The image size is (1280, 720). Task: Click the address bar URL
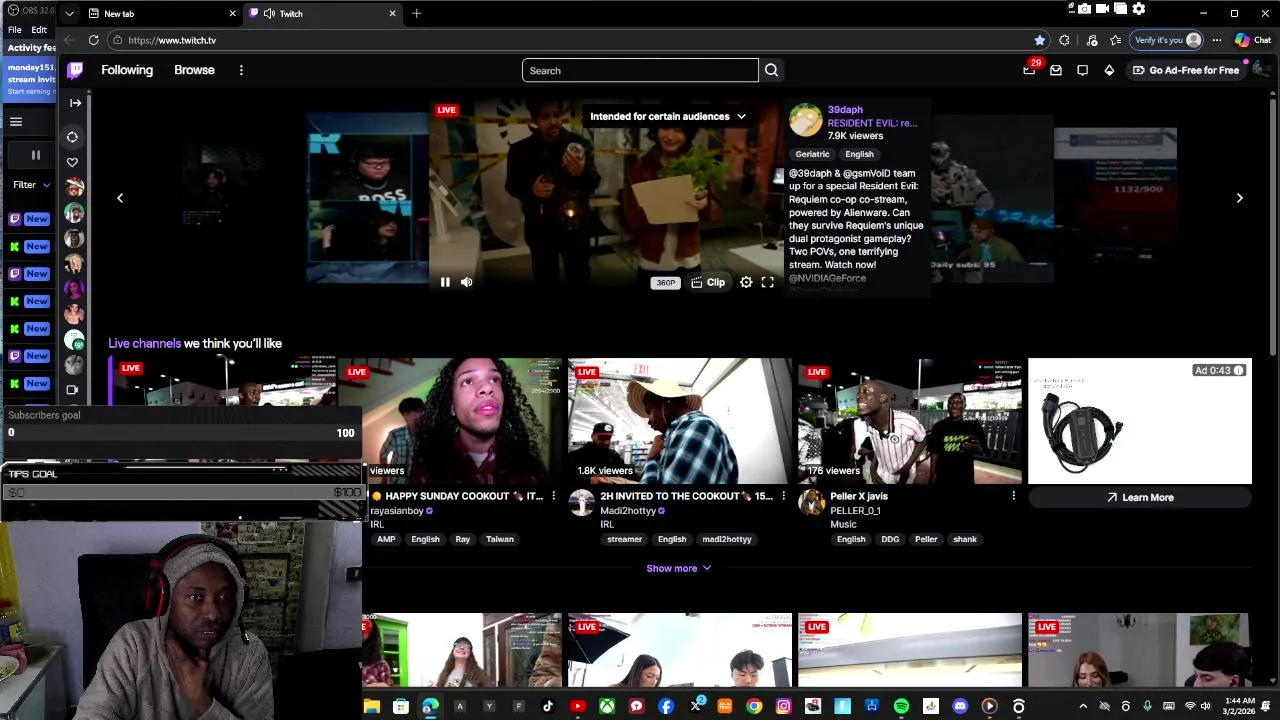(172, 40)
